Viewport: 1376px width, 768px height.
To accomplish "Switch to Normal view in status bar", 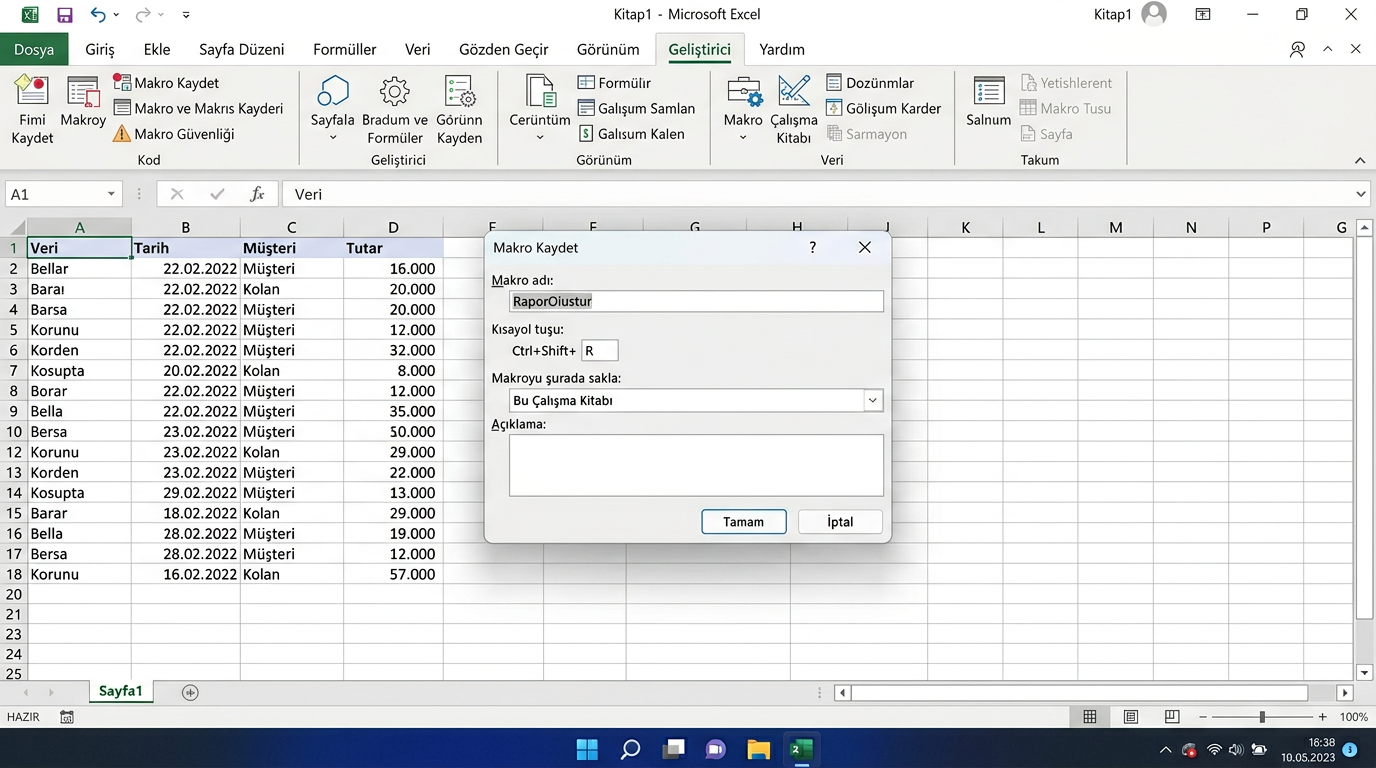I will 1090,717.
